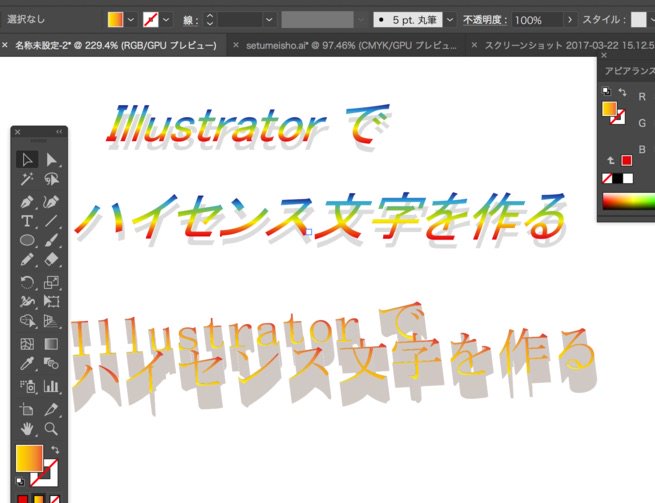Click the 5 pt. 丸筆 brush definition

click(x=408, y=20)
